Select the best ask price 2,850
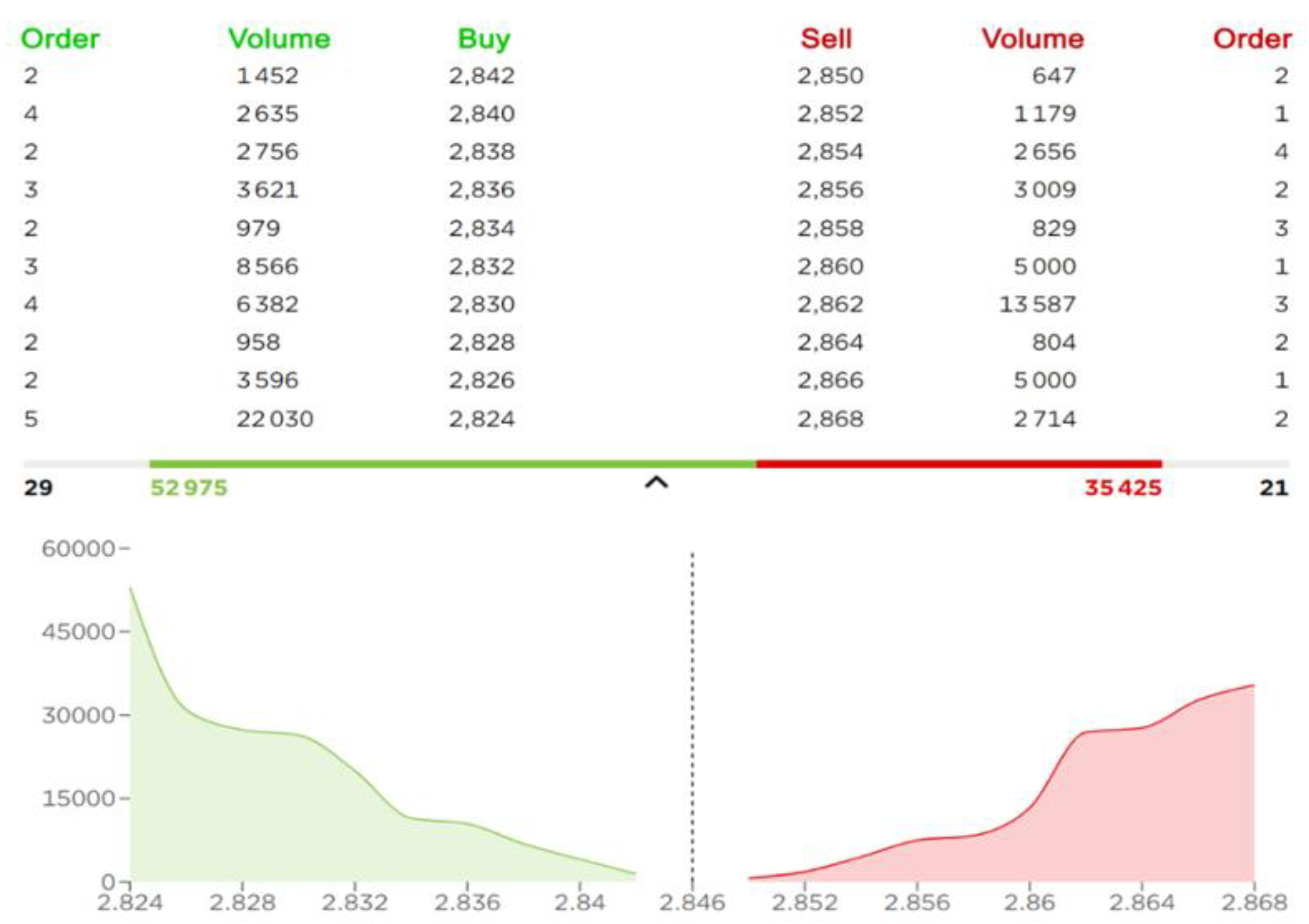The height and width of the screenshot is (924, 1309). tap(830, 76)
